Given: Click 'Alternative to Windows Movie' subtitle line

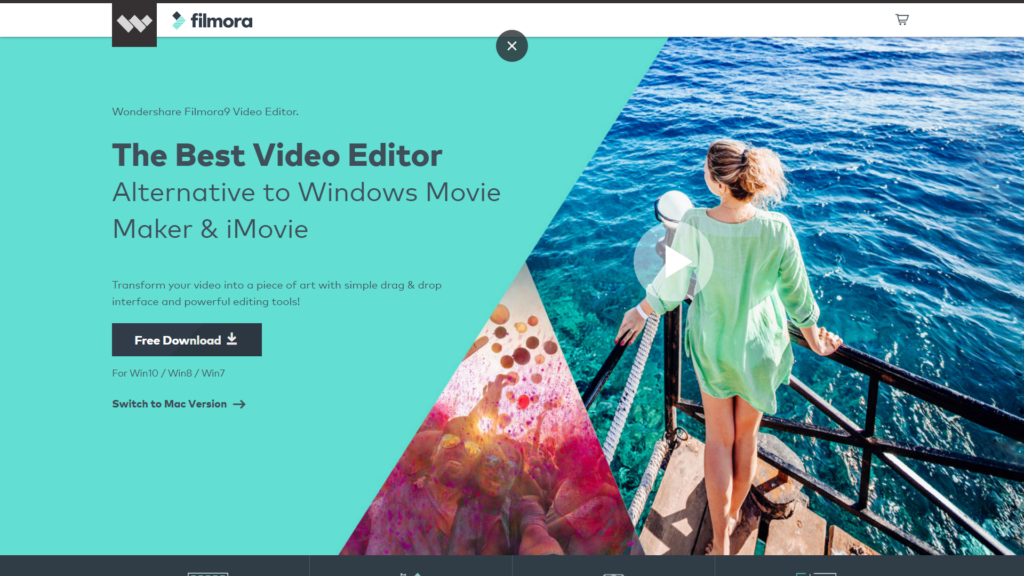Looking at the screenshot, I should (306, 192).
